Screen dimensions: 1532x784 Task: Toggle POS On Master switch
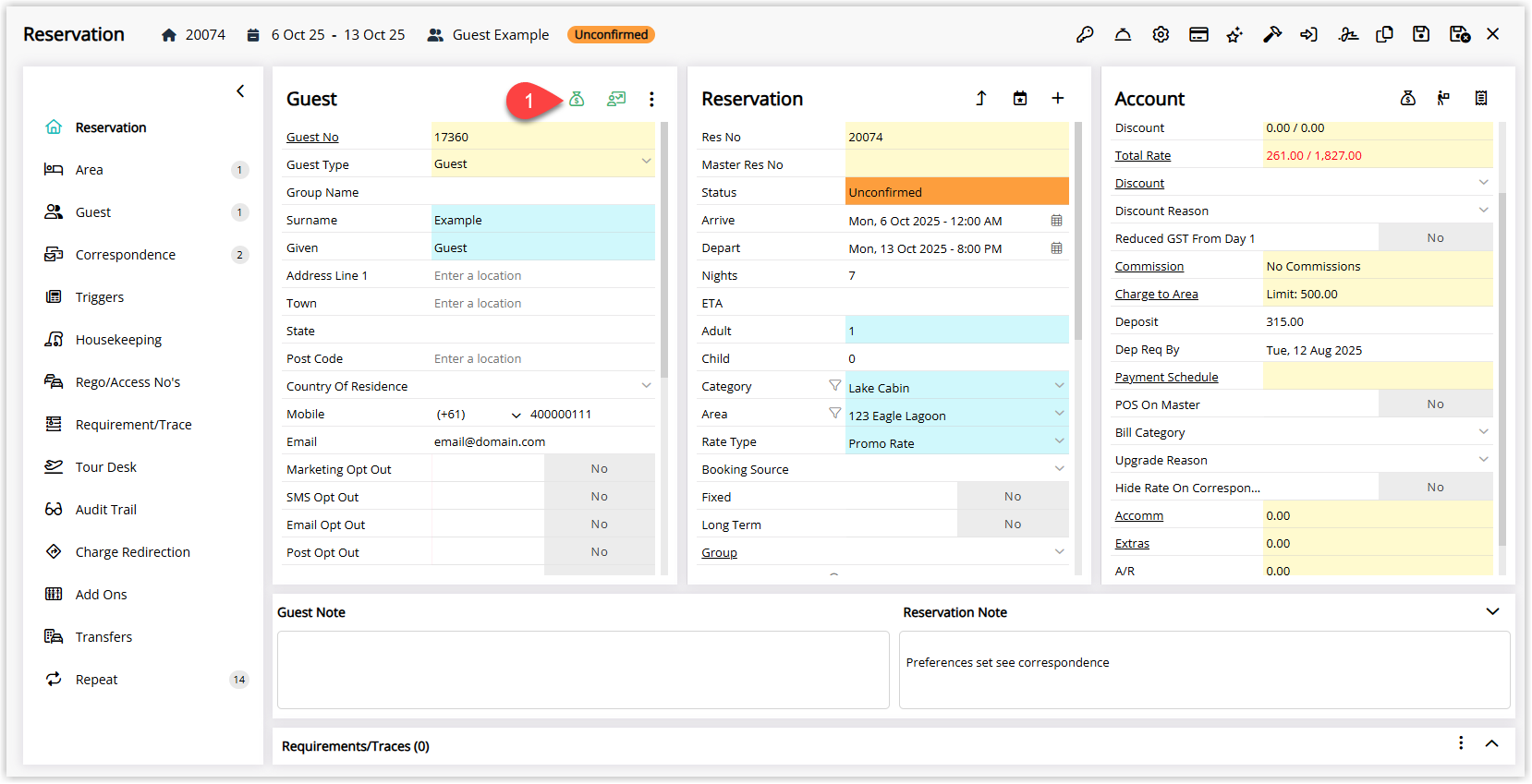pos(1435,404)
